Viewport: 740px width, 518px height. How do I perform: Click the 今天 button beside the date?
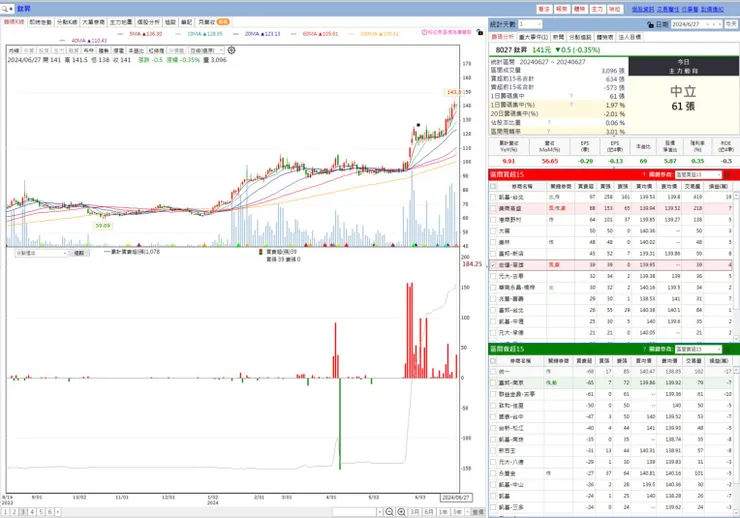731,24
